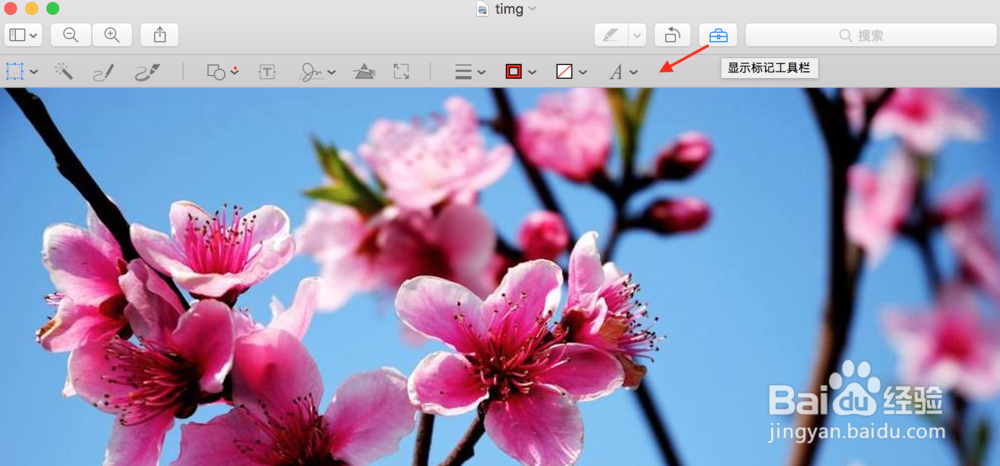Expand the Signature dropdown arrow
The height and width of the screenshot is (466, 1000).
coord(332,72)
